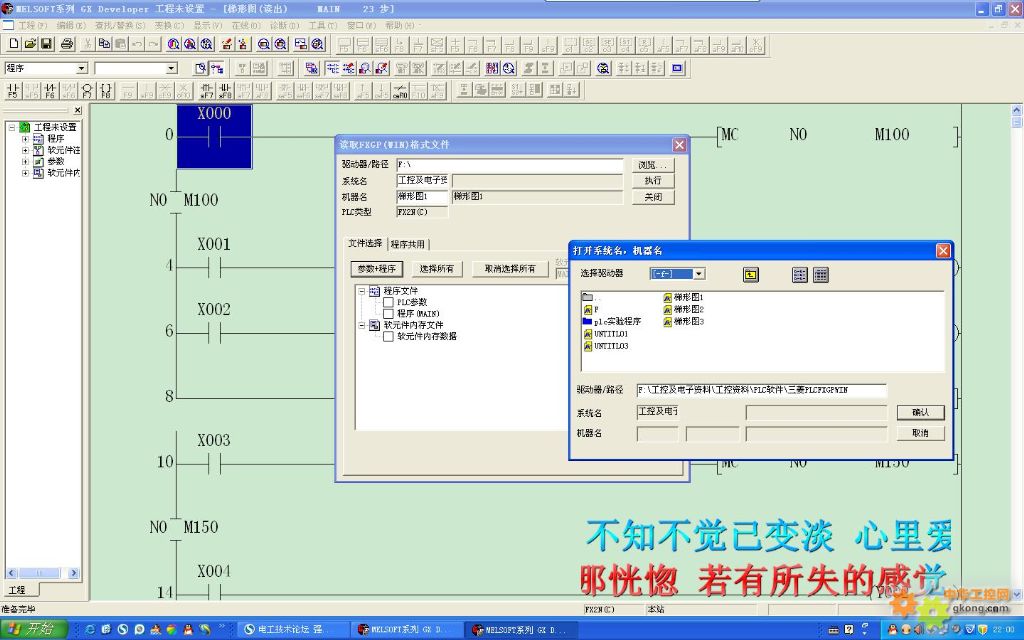
Task: Click the 选择所有 button
Action: (437, 269)
